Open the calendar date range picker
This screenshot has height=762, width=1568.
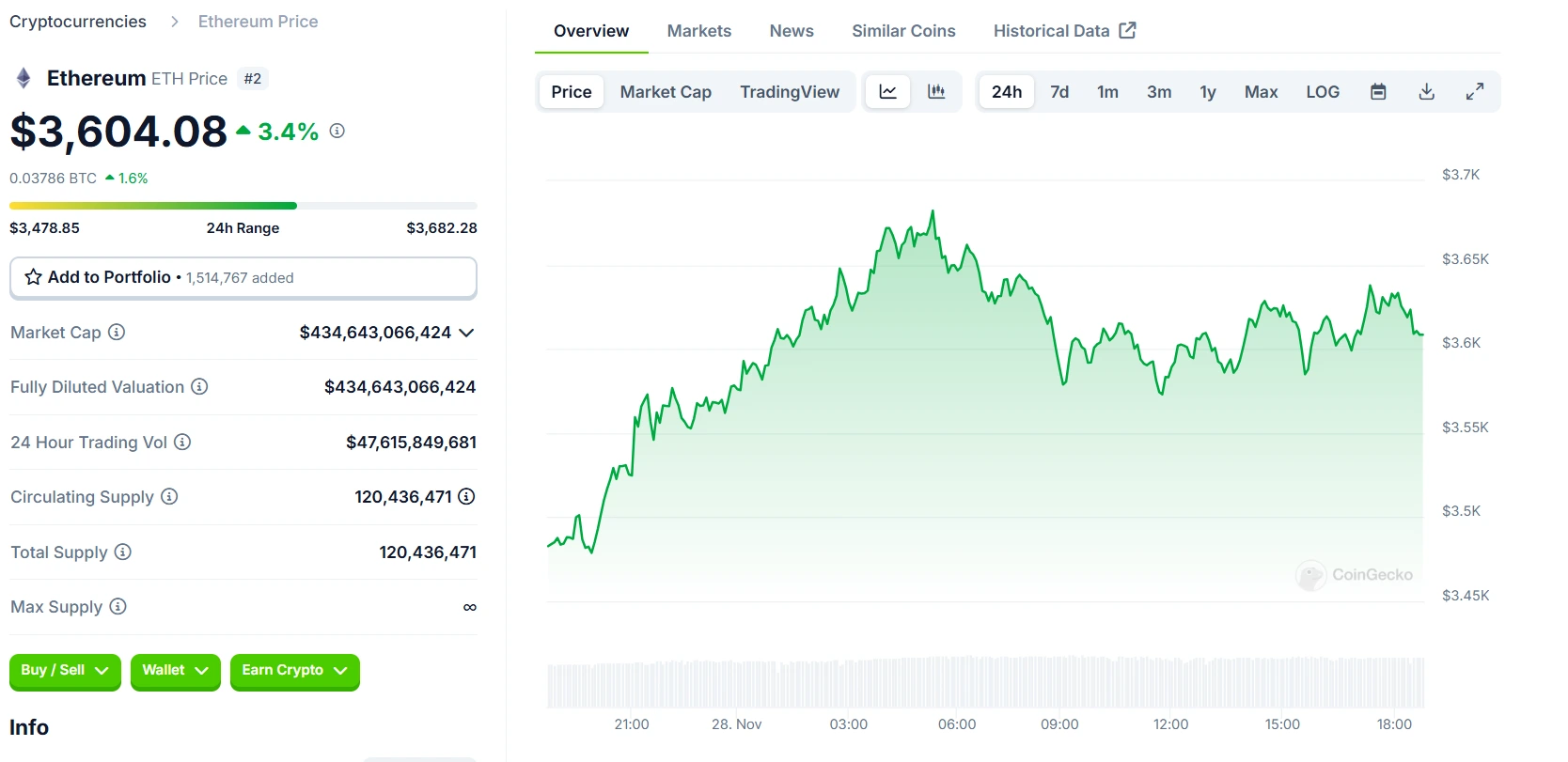click(x=1378, y=91)
